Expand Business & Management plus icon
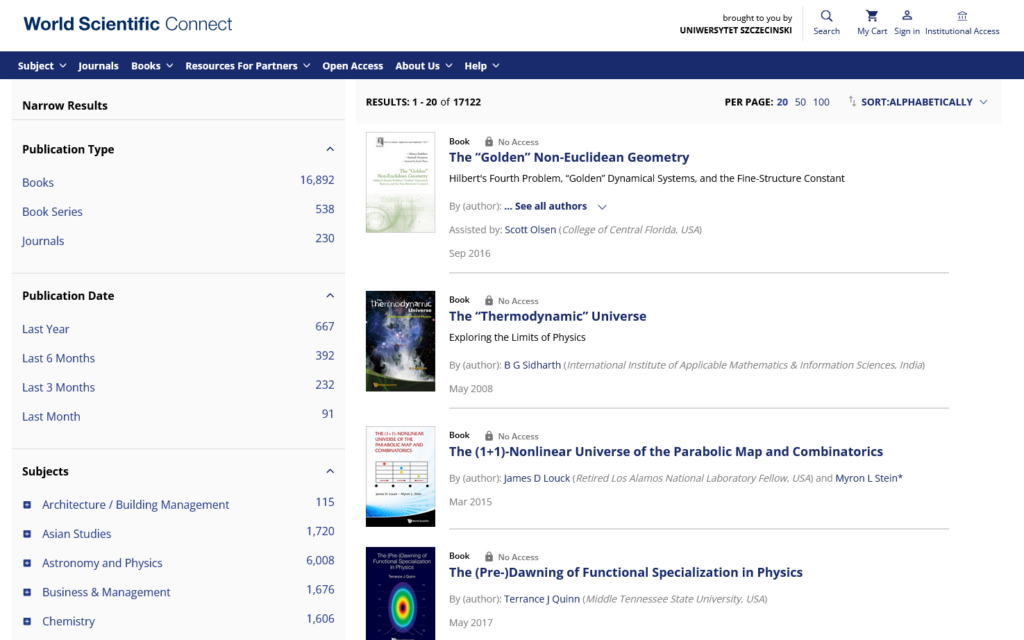This screenshot has height=640, width=1024. [27, 592]
